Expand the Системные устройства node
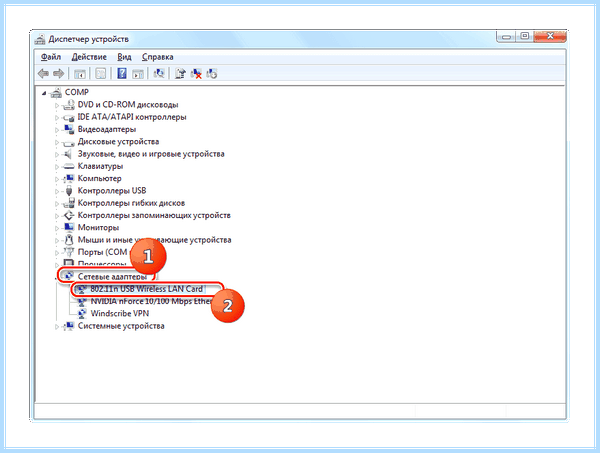 tap(57, 326)
